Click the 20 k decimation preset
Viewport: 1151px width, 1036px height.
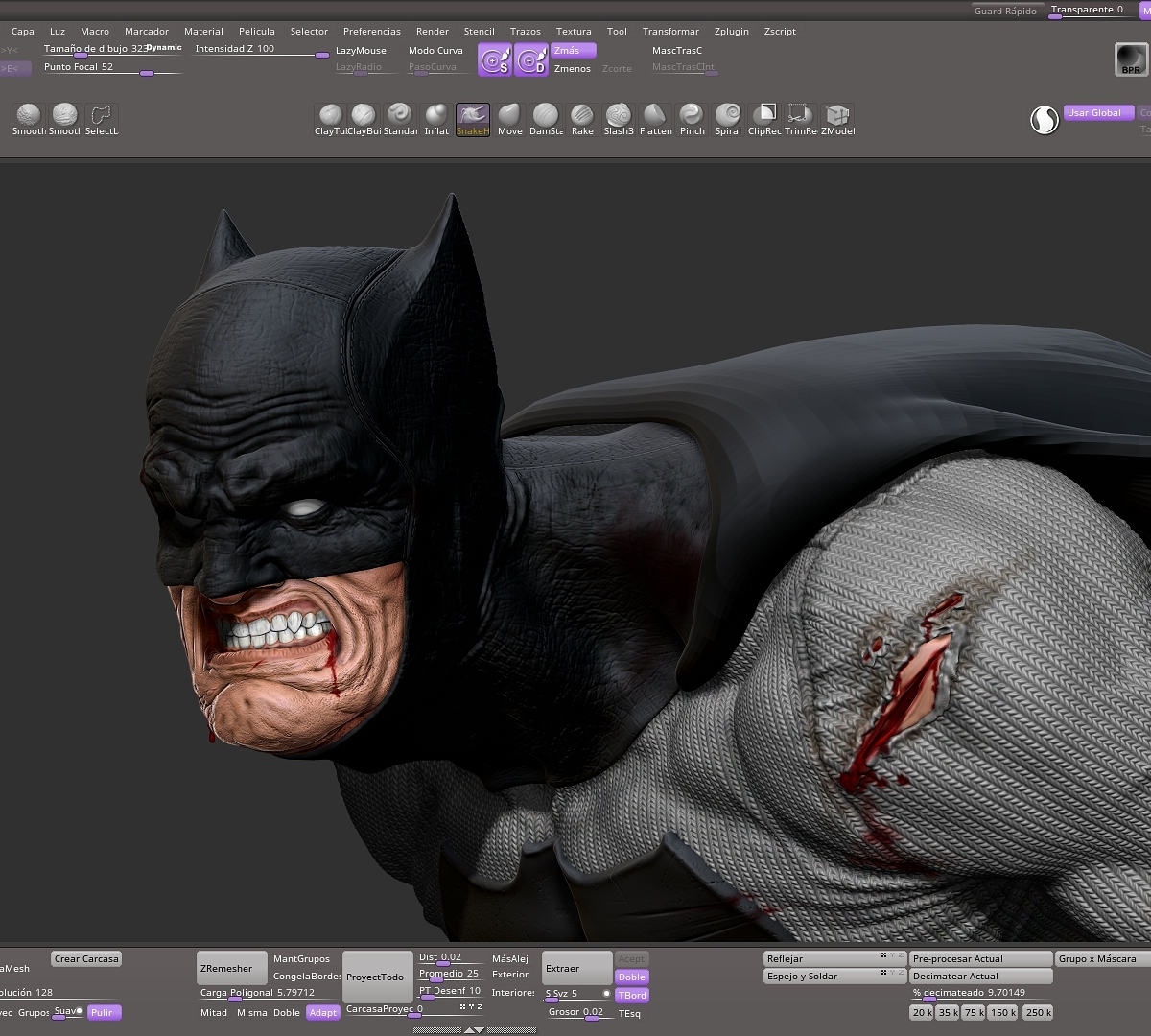coord(922,1012)
